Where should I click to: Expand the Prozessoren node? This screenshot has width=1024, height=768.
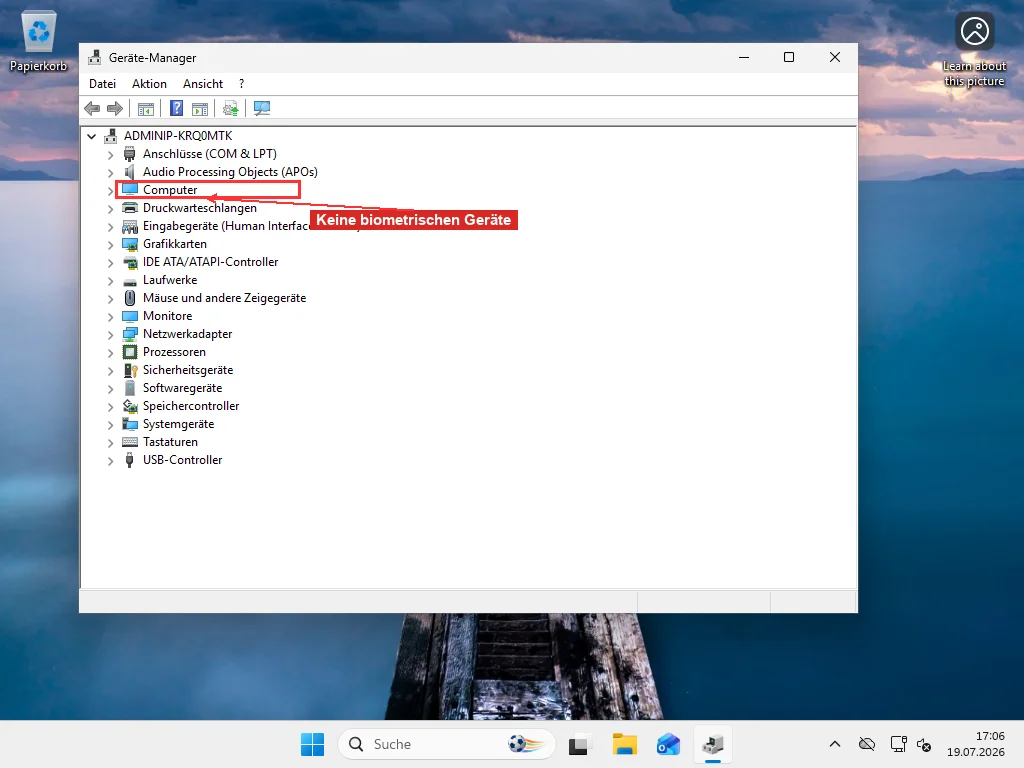(x=110, y=353)
